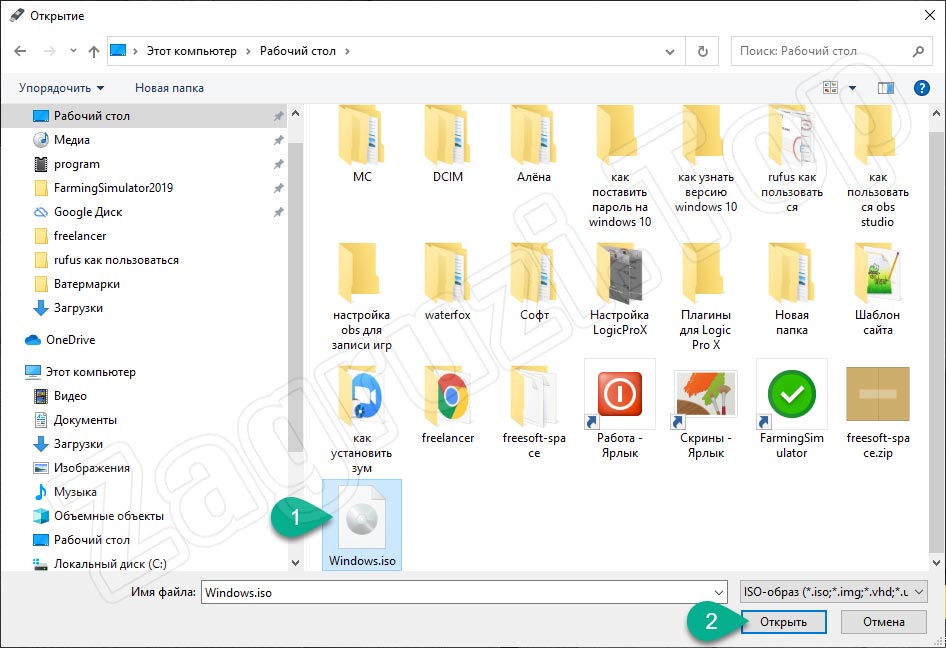Open the address bar history dropdown arrow
The height and width of the screenshot is (648, 946).
(x=669, y=51)
